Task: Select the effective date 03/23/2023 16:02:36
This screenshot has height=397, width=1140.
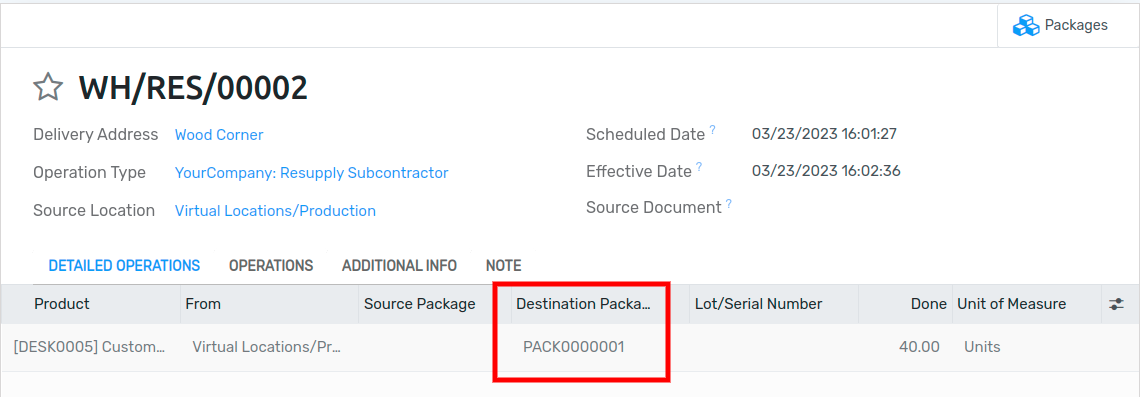Action: (827, 171)
